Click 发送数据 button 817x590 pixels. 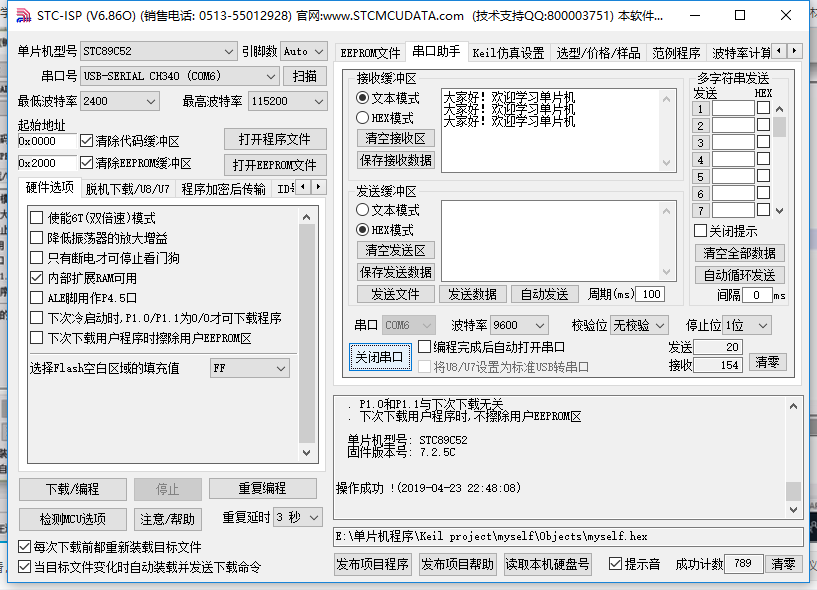click(473, 294)
